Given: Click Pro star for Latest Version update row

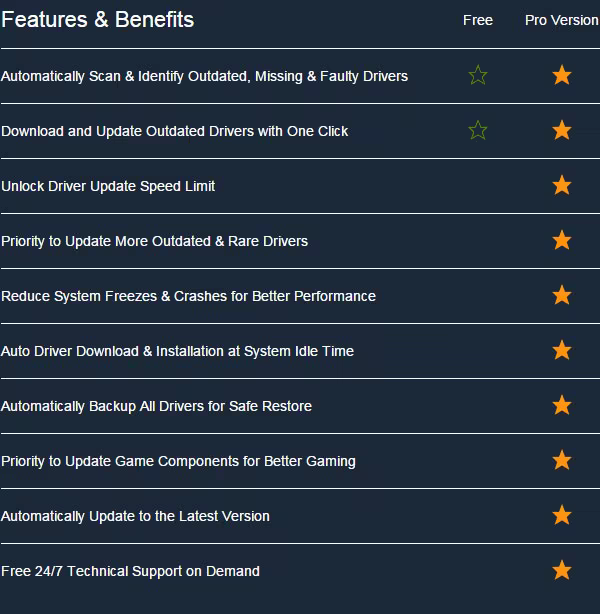Looking at the screenshot, I should (x=562, y=515).
